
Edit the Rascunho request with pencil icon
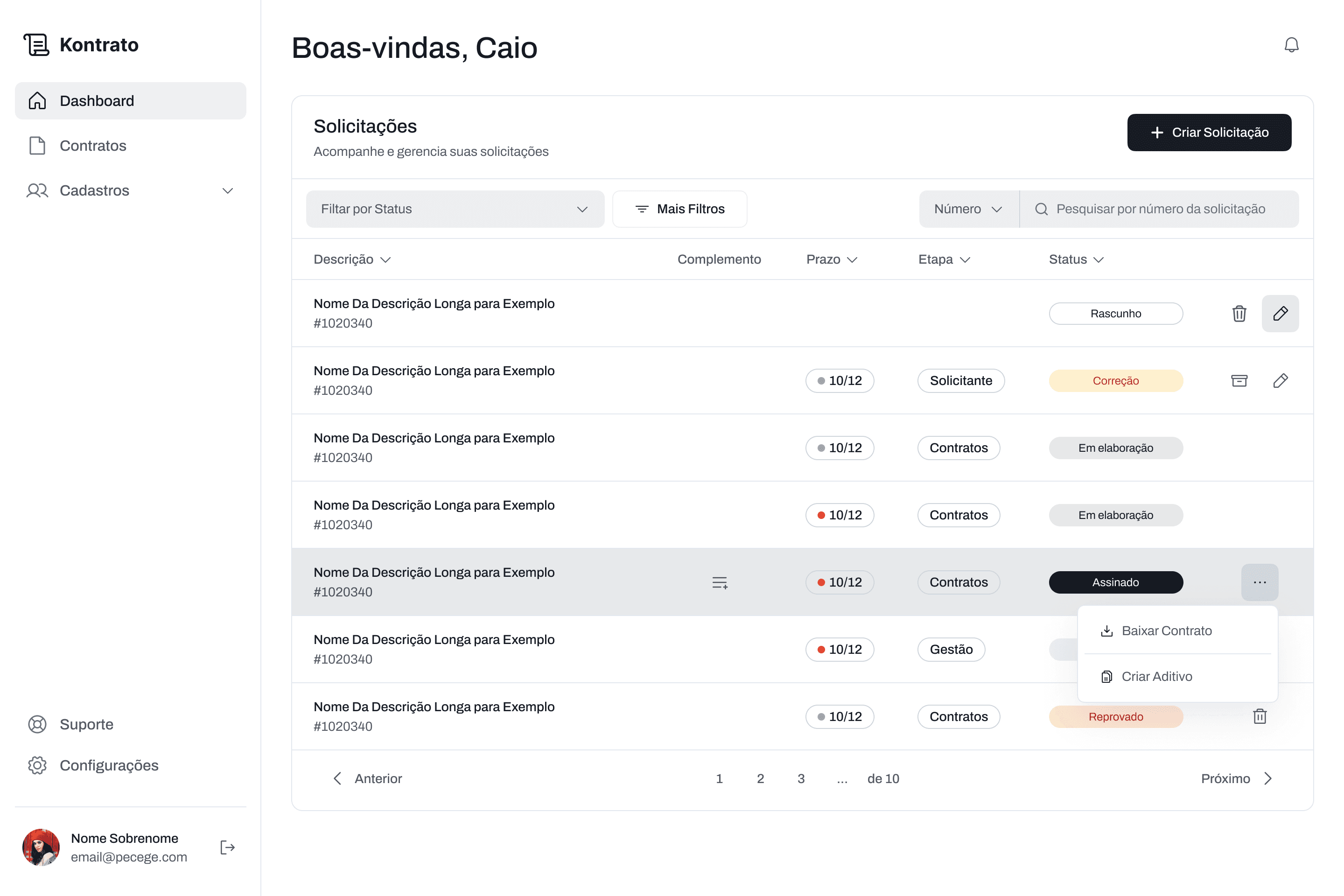1280,314
